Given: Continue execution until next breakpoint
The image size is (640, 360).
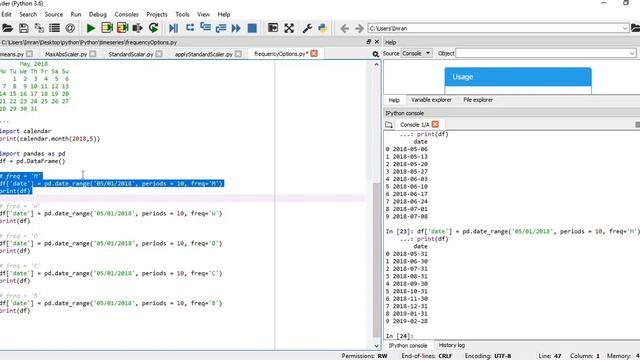Looking at the screenshot, I should point(236,28).
